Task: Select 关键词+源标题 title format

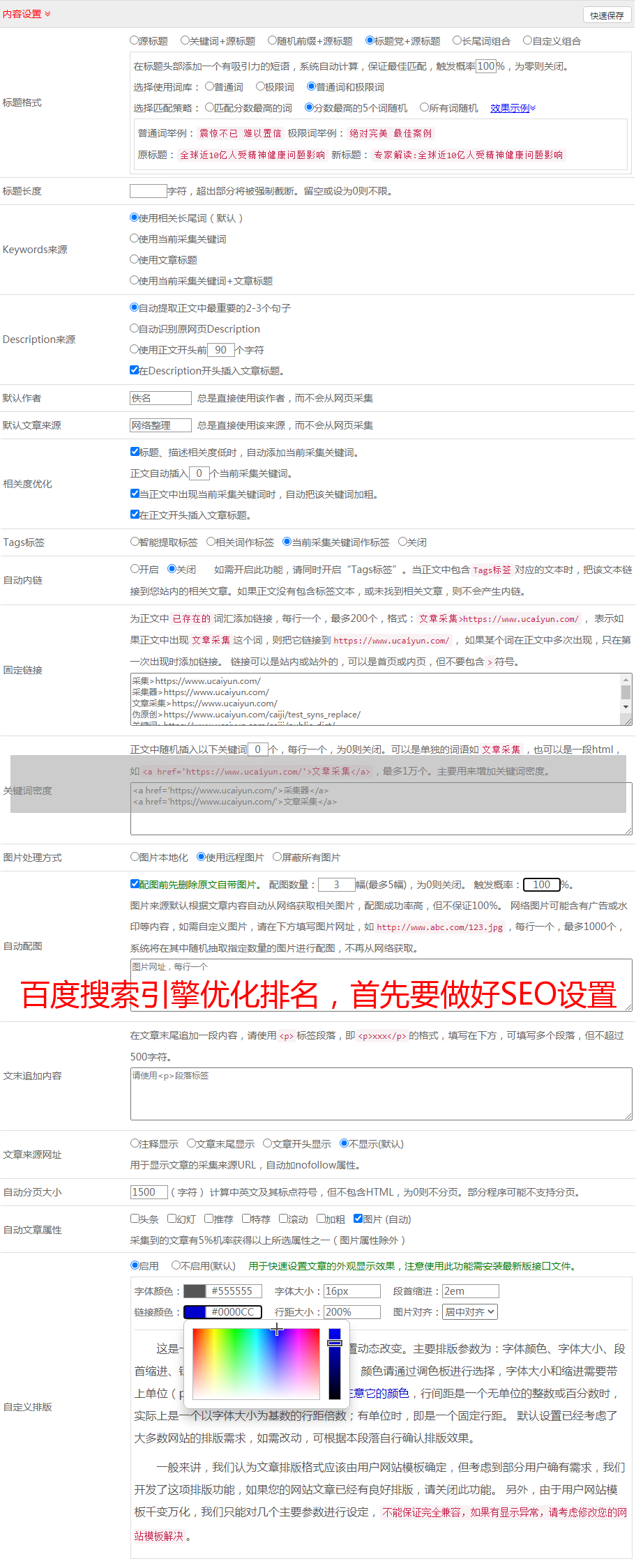Action: click(185, 40)
